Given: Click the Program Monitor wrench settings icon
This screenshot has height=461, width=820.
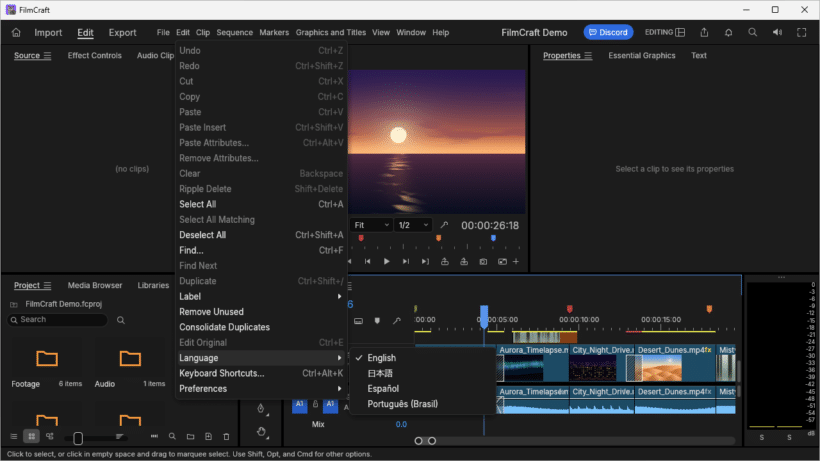Looking at the screenshot, I should pyautogui.click(x=444, y=225).
